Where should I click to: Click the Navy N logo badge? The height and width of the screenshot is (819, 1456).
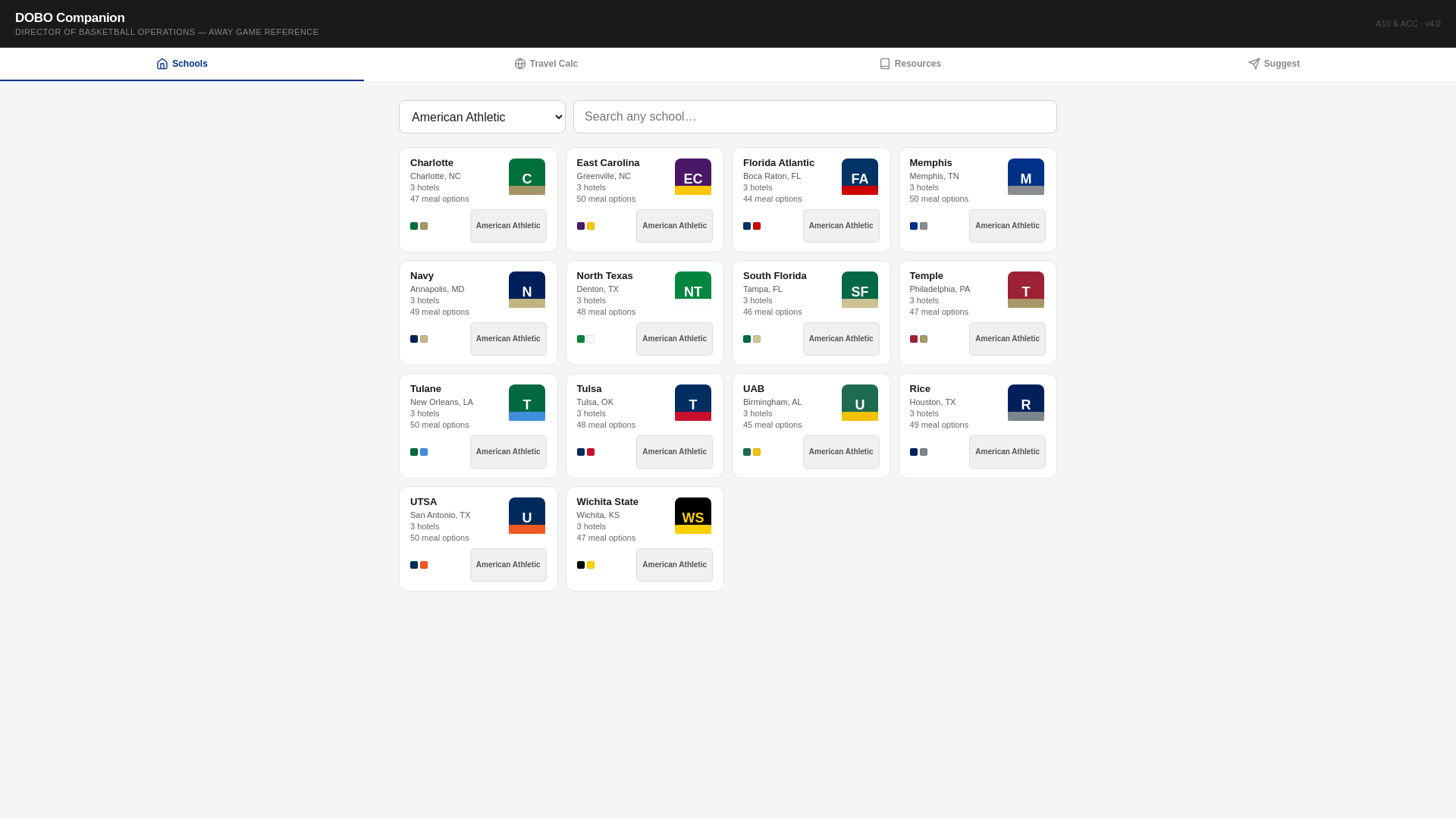click(527, 290)
